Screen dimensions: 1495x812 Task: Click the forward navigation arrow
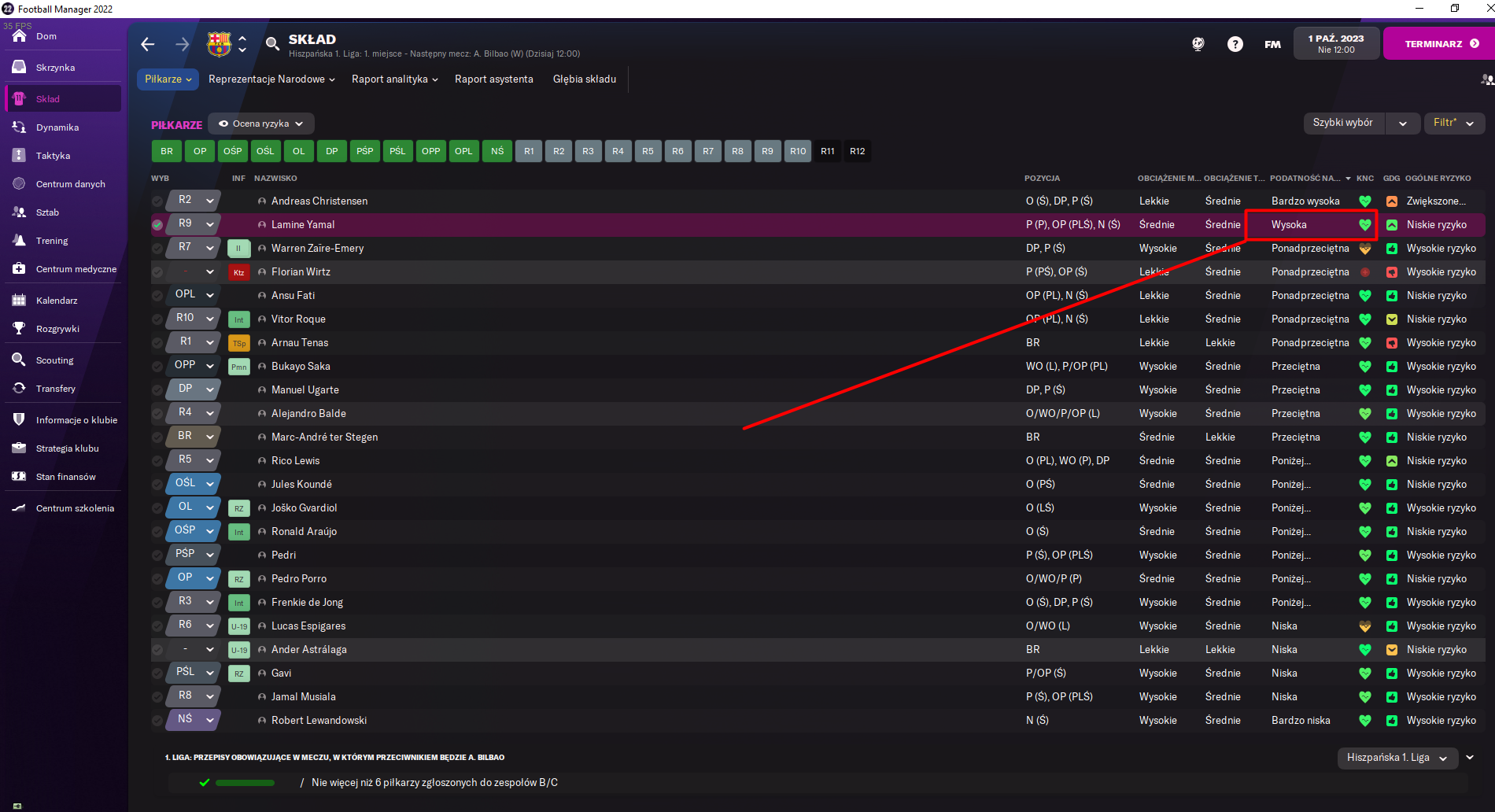coord(183,44)
